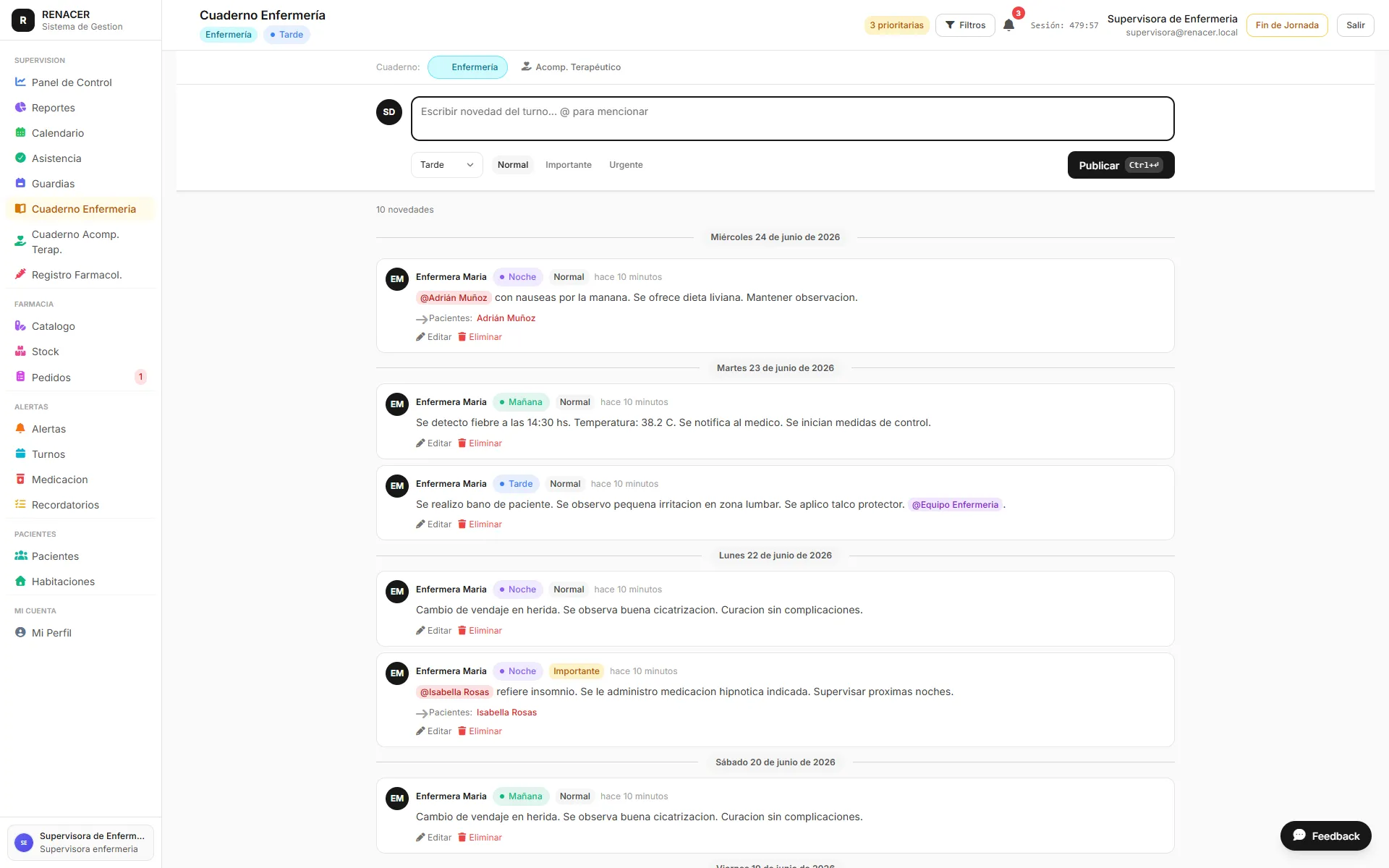Open Medicacion icon in sidebar
Screen dimensions: 1389x868
click(x=20, y=479)
